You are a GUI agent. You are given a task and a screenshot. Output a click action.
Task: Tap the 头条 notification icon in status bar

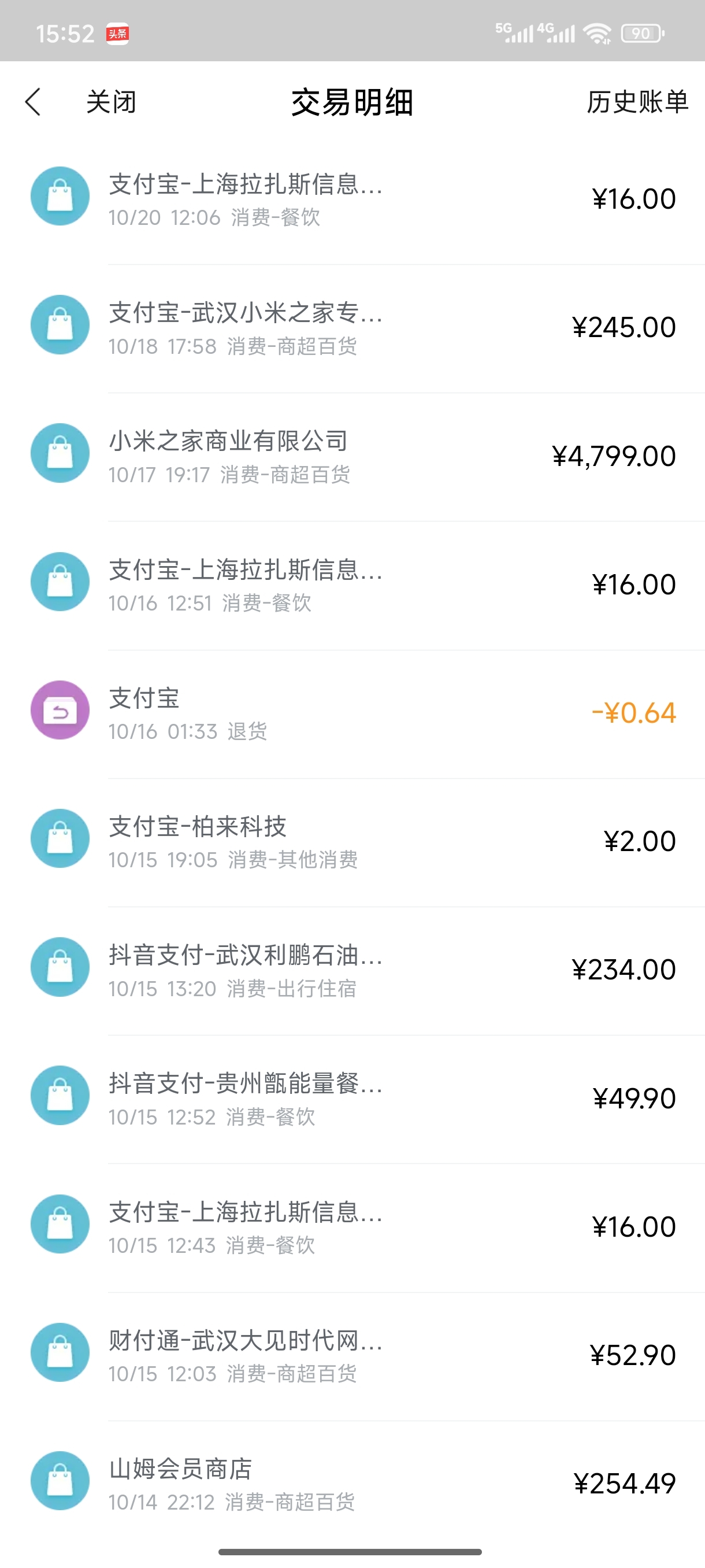(x=117, y=34)
